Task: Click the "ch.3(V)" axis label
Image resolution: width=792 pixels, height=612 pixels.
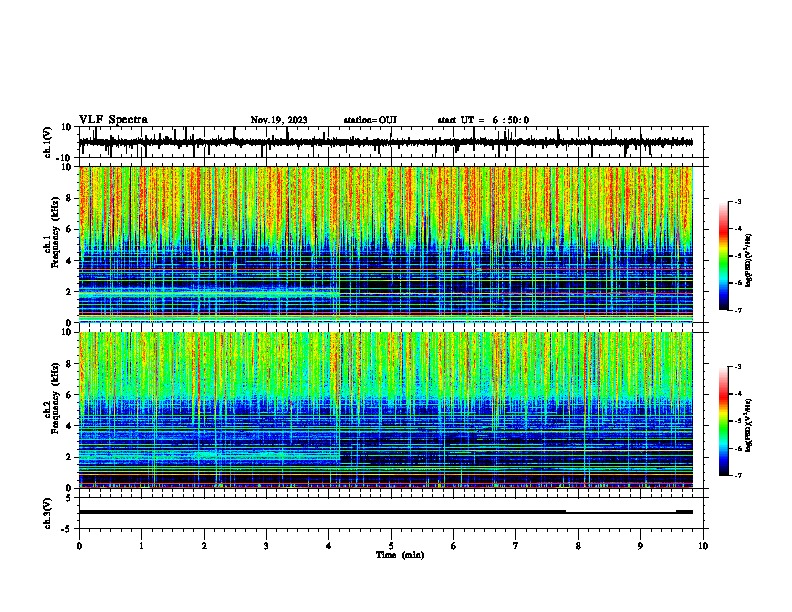Action: point(48,514)
